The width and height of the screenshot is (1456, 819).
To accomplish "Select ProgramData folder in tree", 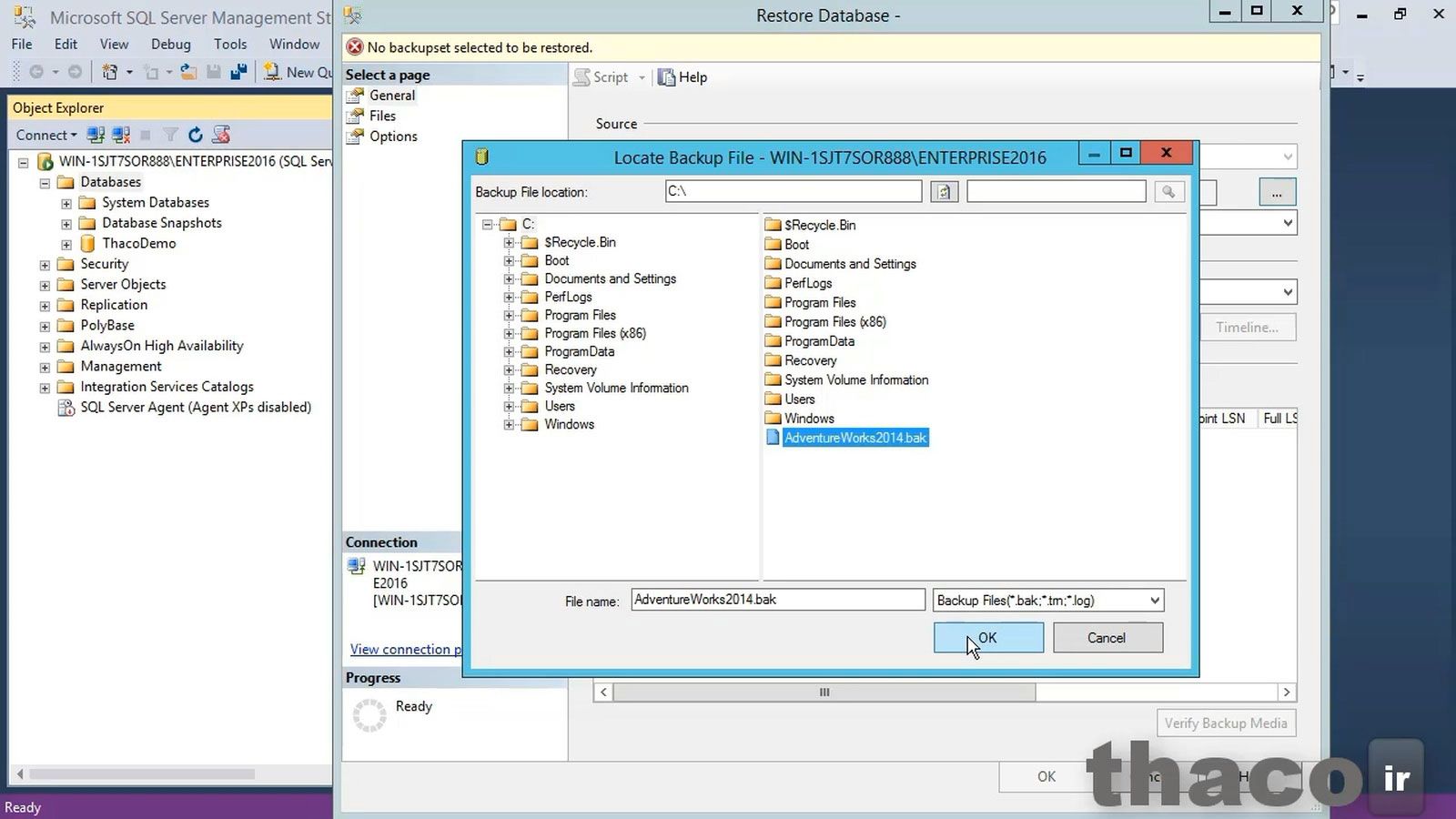I will (x=579, y=351).
